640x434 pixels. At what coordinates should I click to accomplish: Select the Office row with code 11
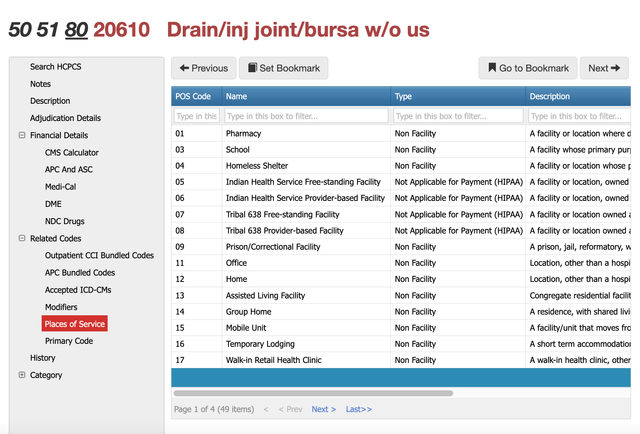[401, 263]
